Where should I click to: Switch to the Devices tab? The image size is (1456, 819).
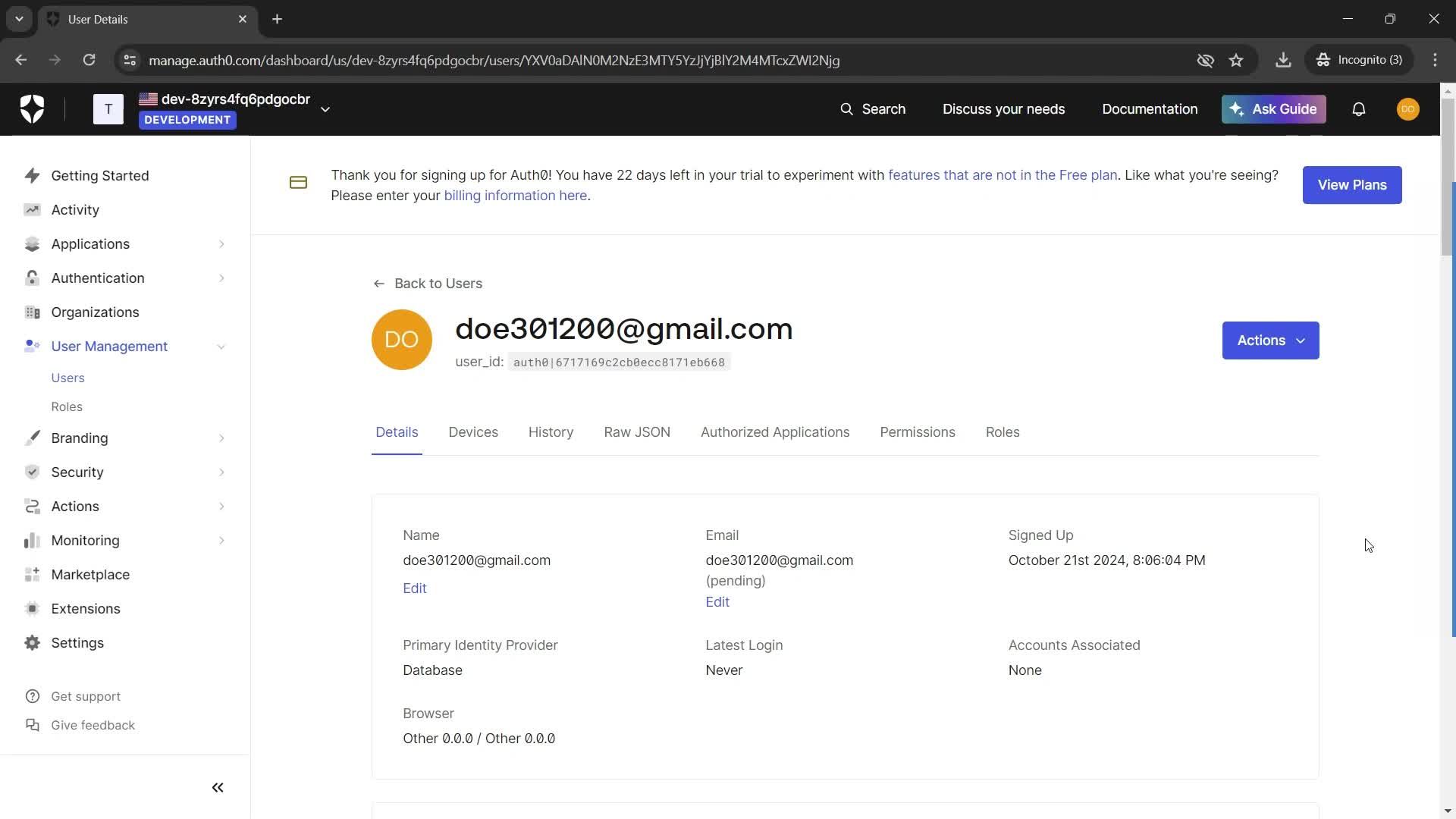pyautogui.click(x=473, y=432)
